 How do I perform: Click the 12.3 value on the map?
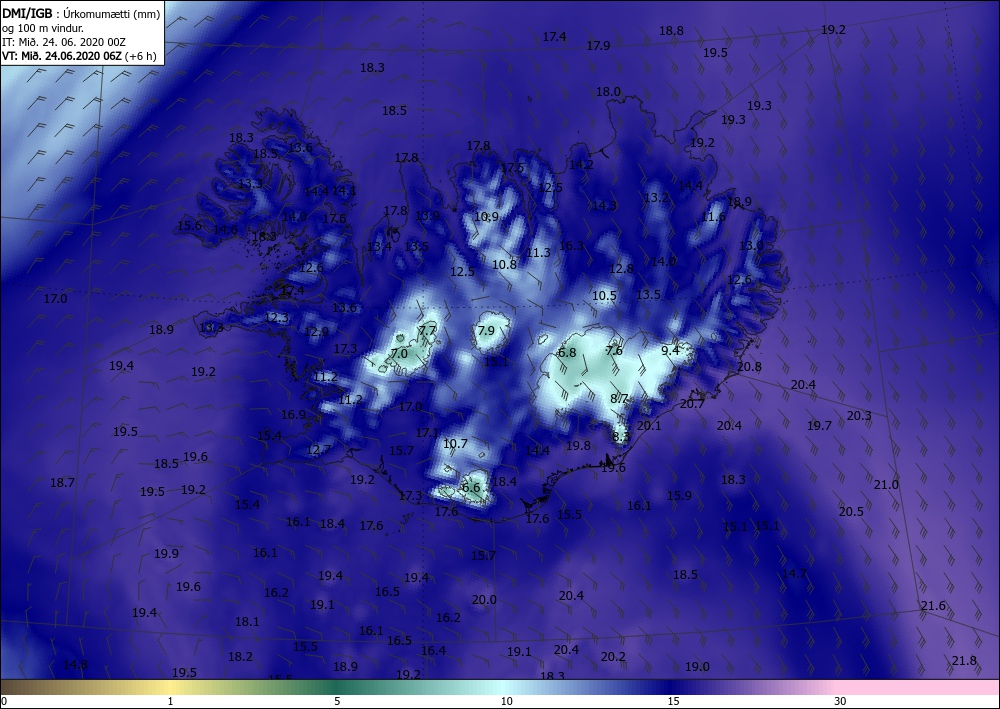coord(276,318)
